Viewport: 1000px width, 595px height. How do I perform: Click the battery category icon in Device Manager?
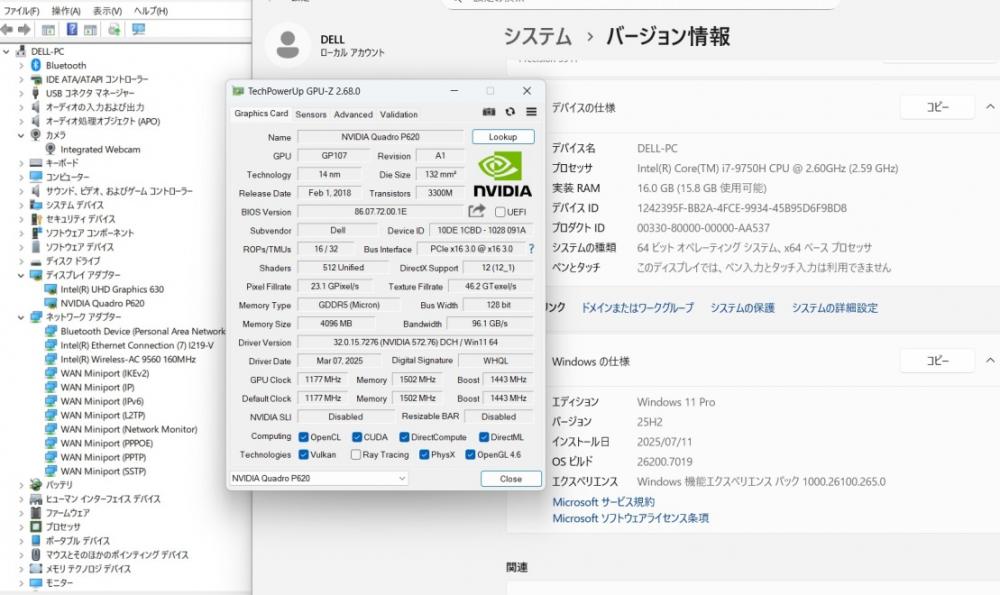pyautogui.click(x=36, y=485)
